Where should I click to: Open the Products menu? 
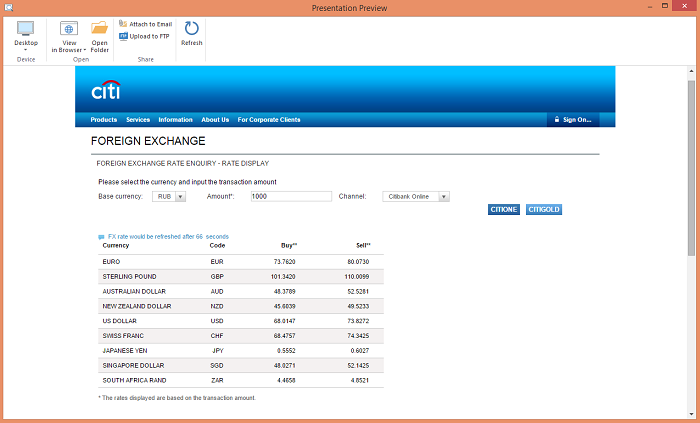[104, 120]
